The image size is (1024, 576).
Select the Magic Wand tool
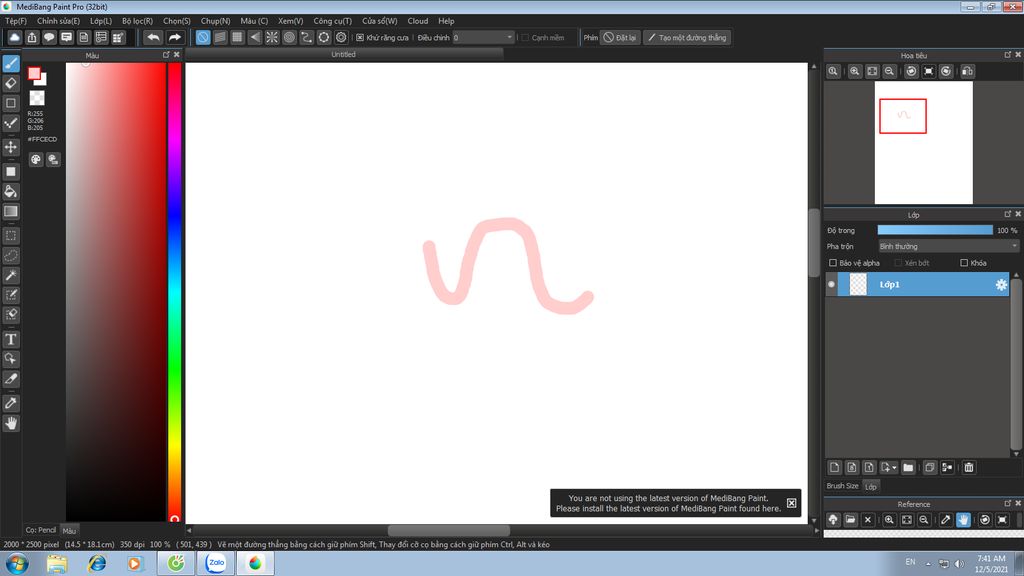(x=11, y=275)
